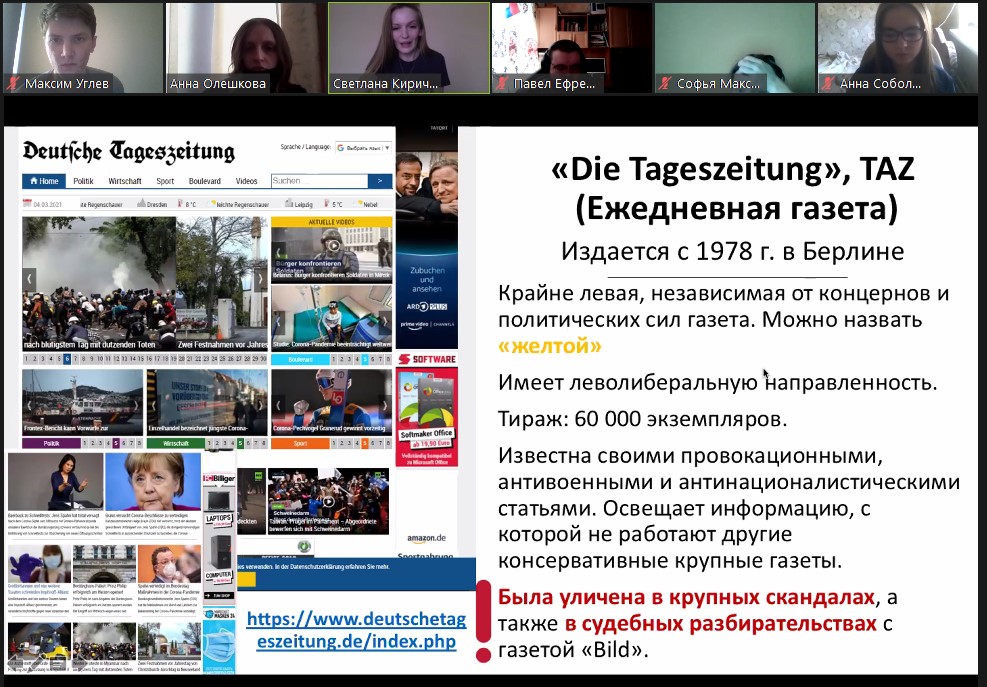Play the Bürger konfrontieren Soldaten video

[331, 246]
